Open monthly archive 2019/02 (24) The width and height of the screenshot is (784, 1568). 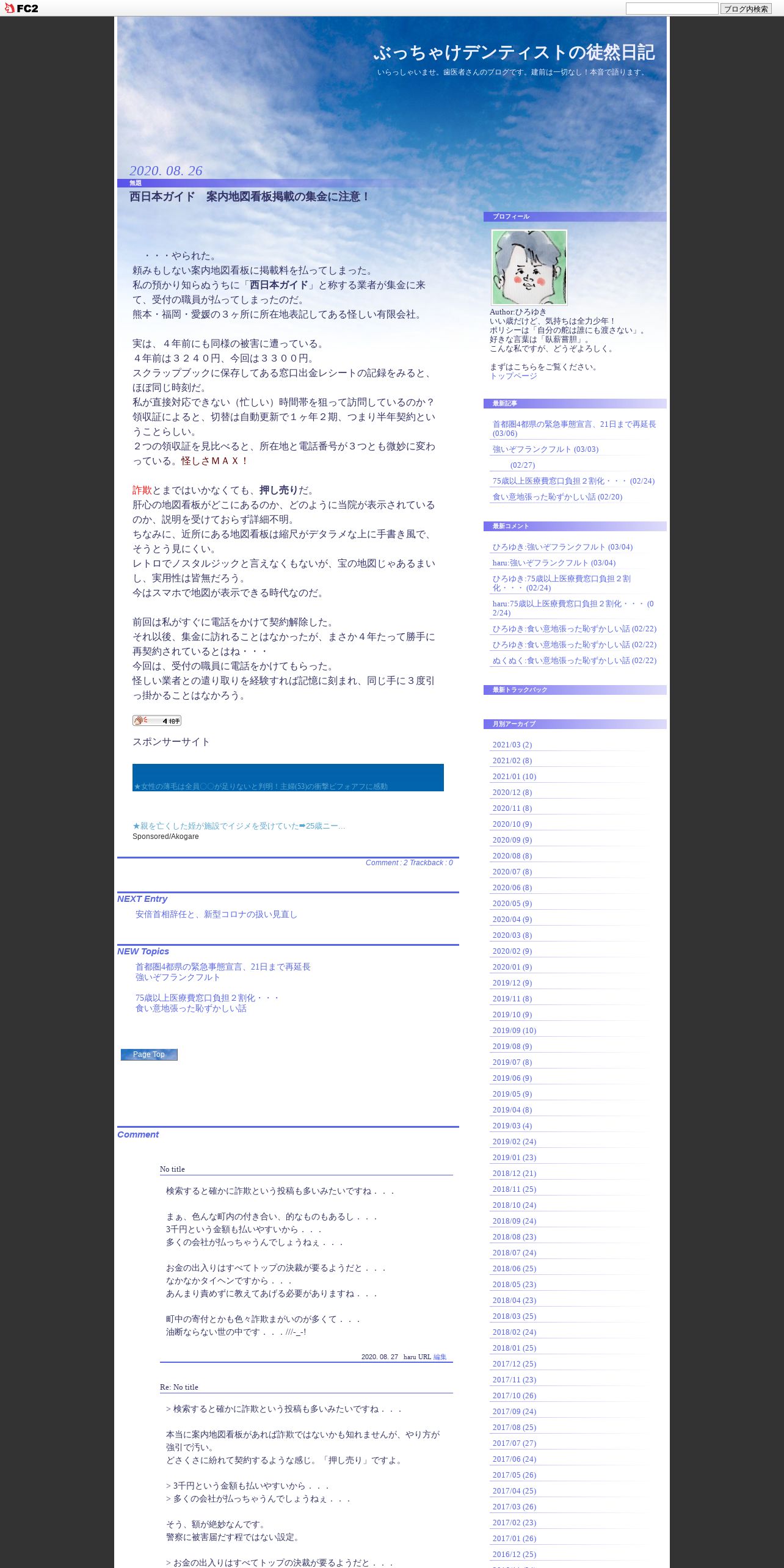pos(514,1142)
